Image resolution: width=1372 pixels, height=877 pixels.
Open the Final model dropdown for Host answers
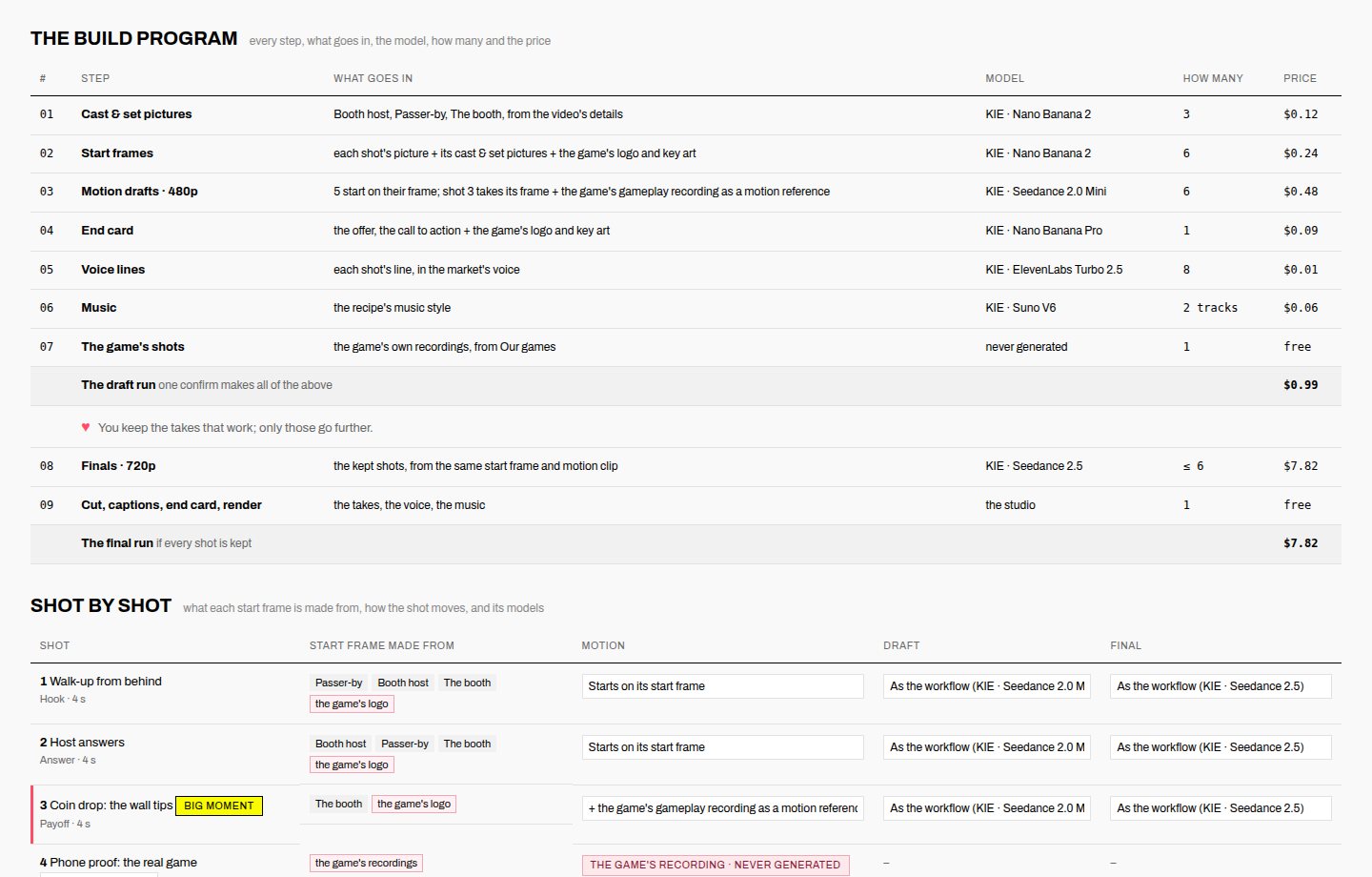coord(1221,747)
